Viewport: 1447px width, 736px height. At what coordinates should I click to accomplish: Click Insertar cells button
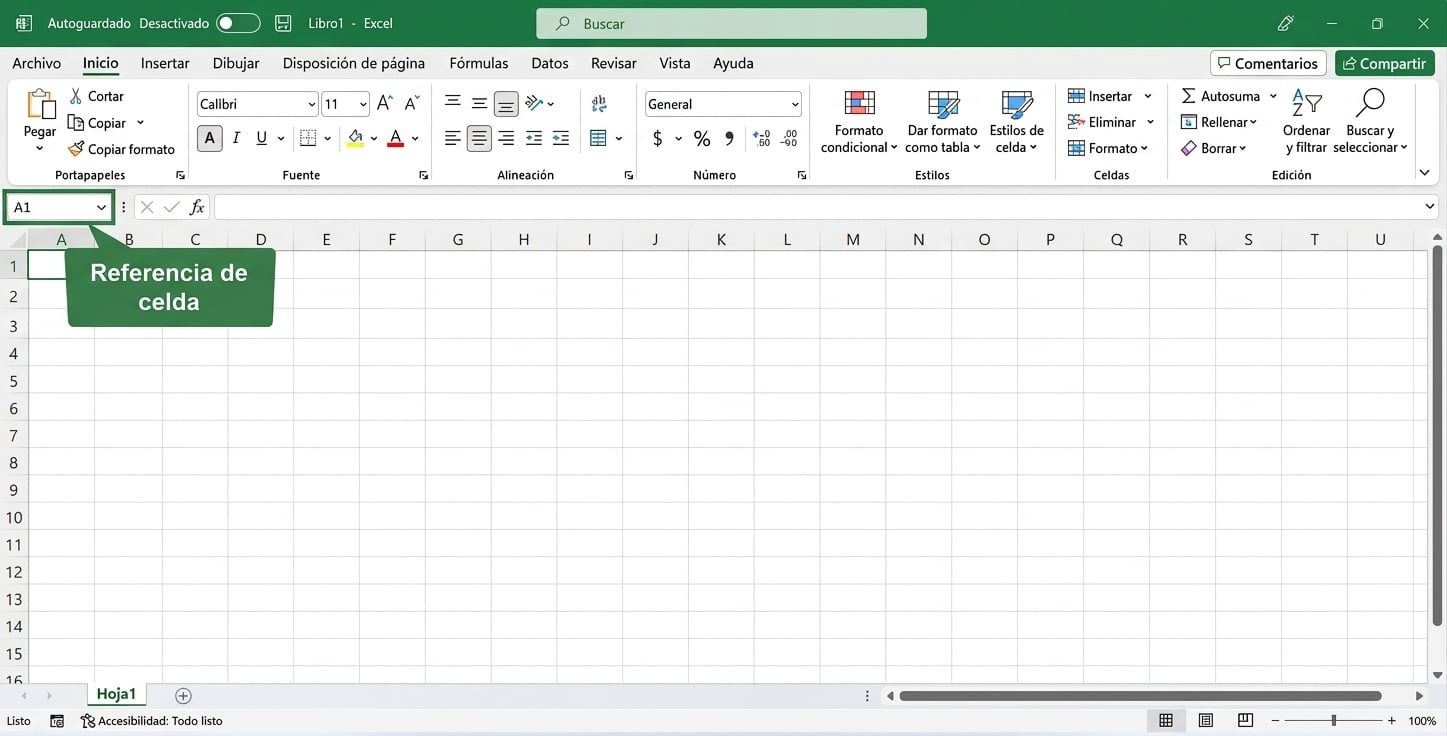(1100, 96)
